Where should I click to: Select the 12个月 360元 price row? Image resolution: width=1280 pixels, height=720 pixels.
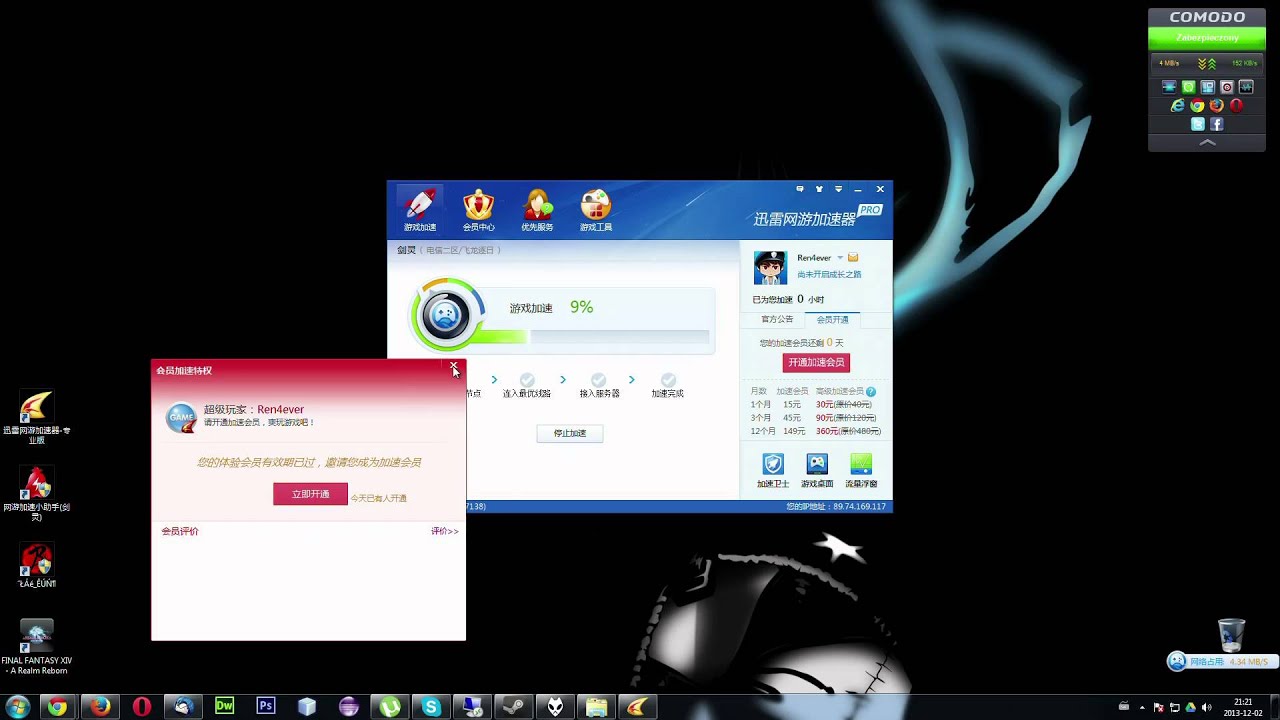point(815,431)
